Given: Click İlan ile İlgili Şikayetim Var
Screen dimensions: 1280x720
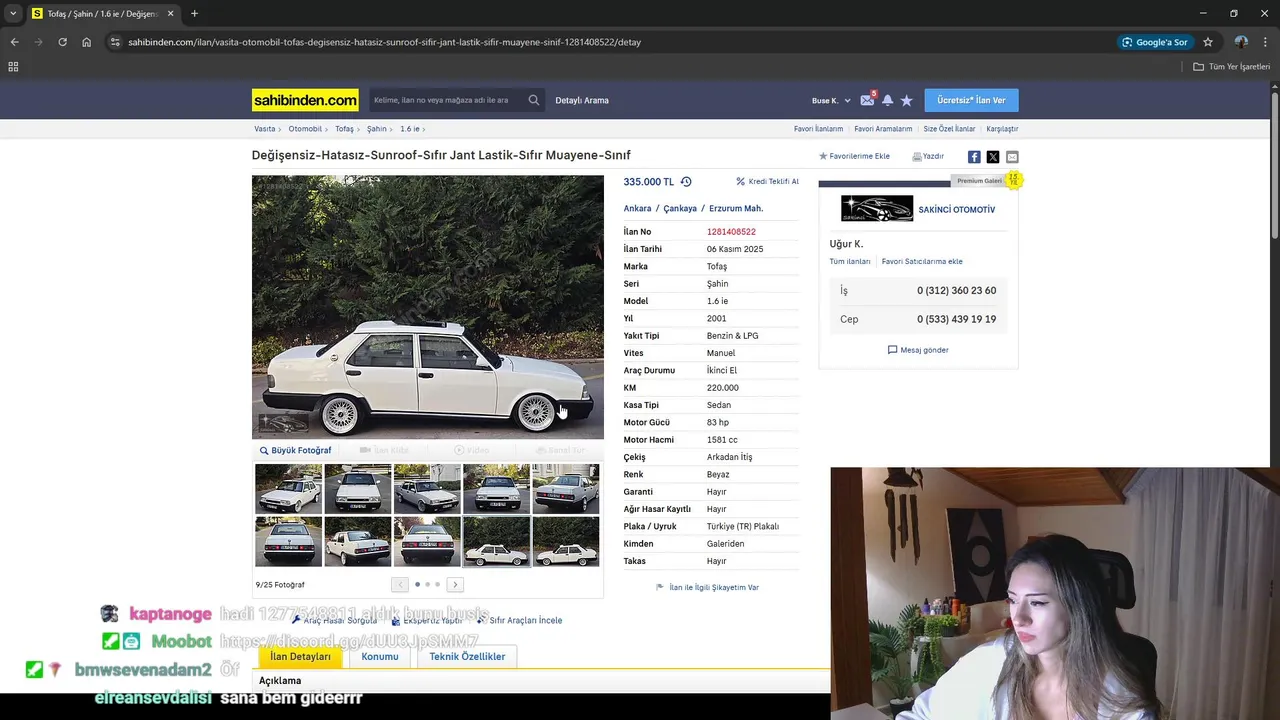Looking at the screenshot, I should [x=707, y=588].
